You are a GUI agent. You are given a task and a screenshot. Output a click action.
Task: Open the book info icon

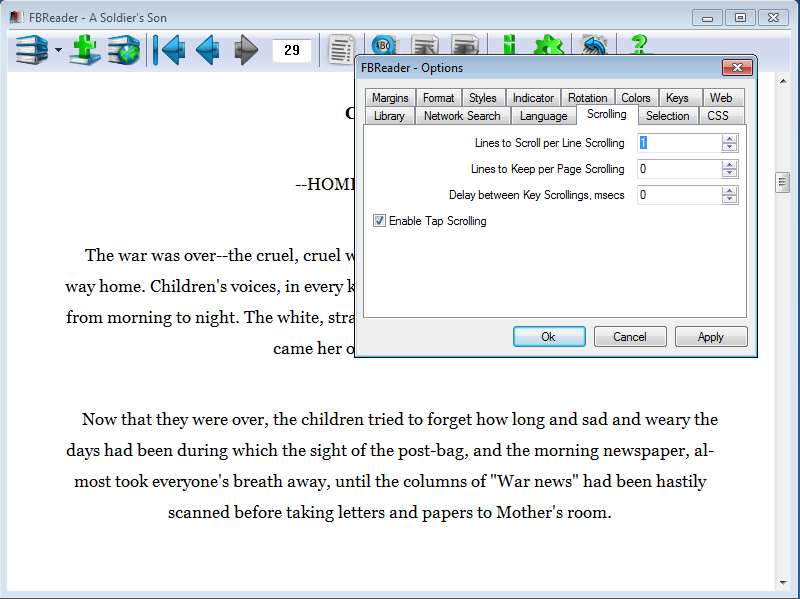[509, 44]
